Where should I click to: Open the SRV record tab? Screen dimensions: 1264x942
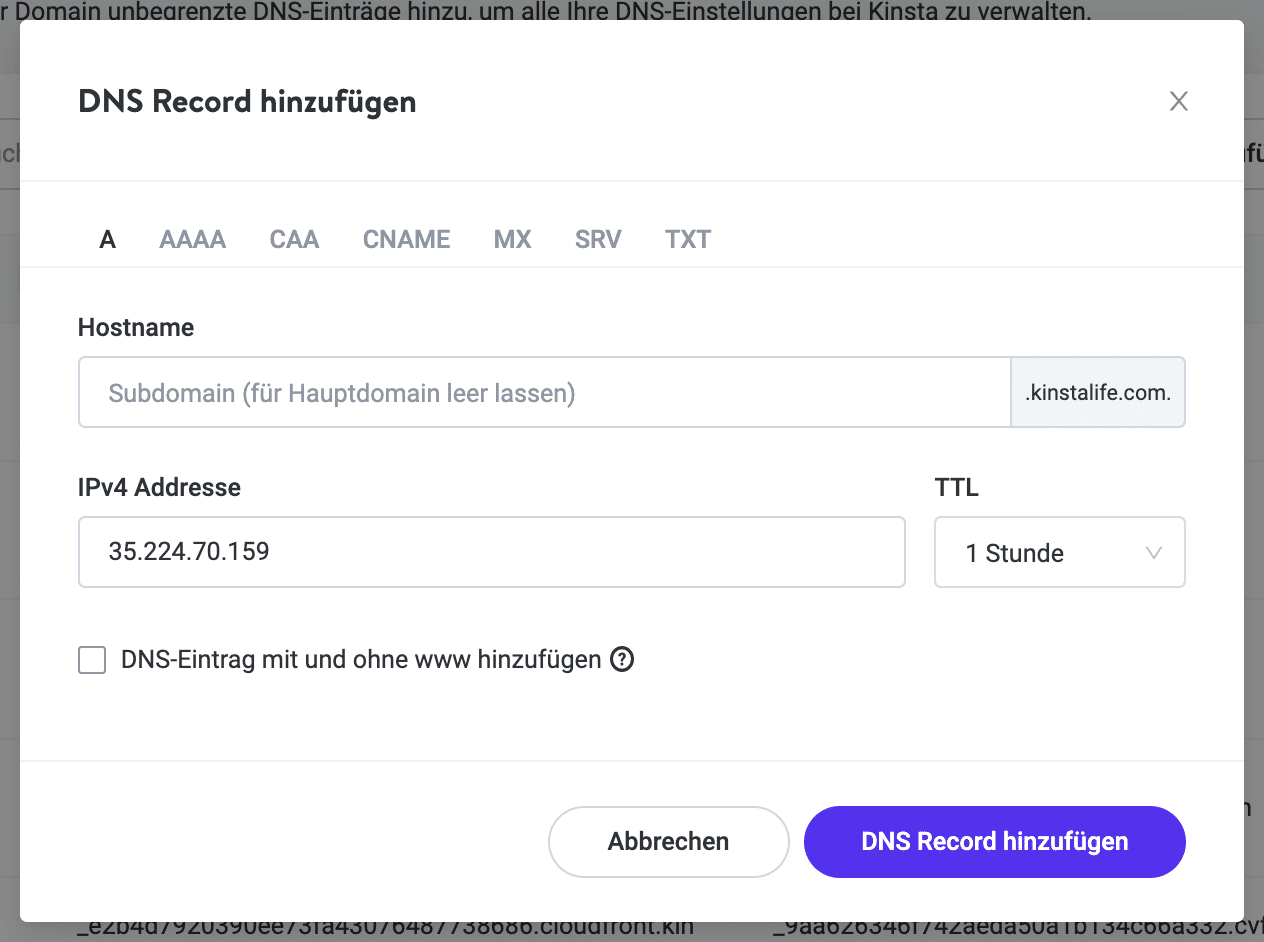tap(598, 239)
